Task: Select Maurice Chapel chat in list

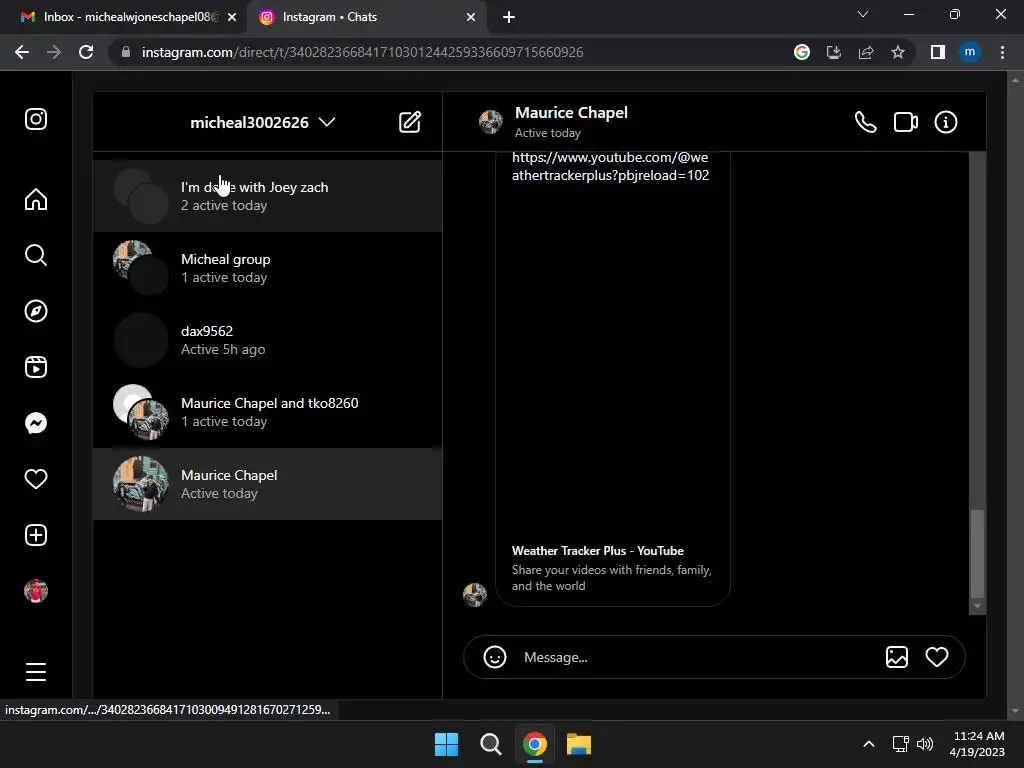Action: pos(268,484)
